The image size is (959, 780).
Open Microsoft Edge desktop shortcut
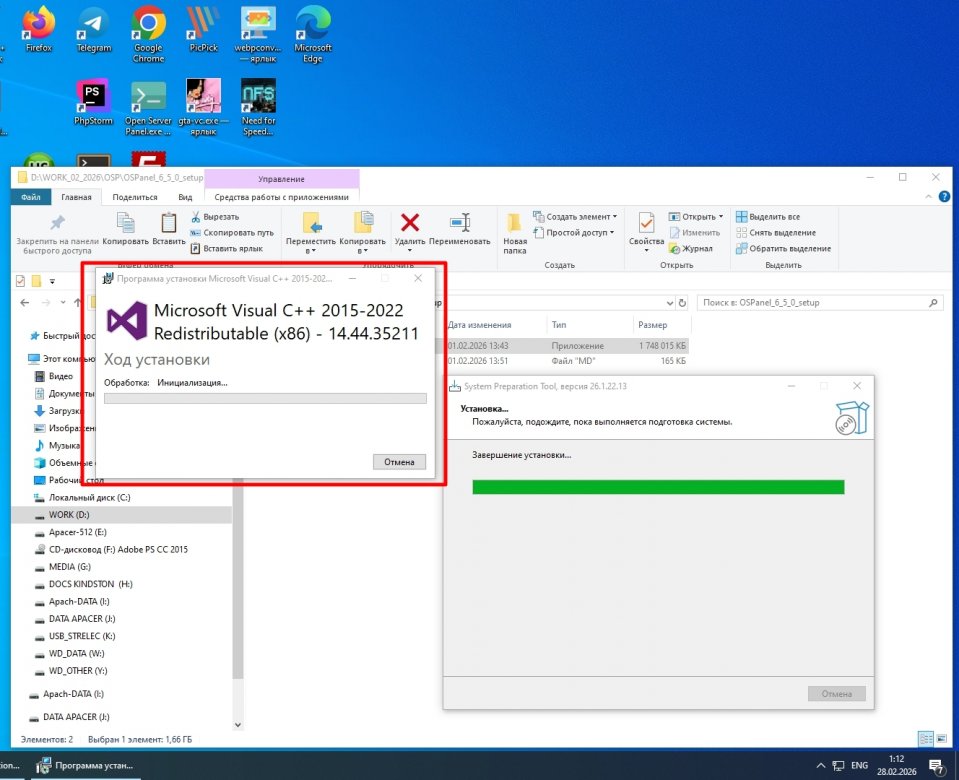[x=313, y=34]
